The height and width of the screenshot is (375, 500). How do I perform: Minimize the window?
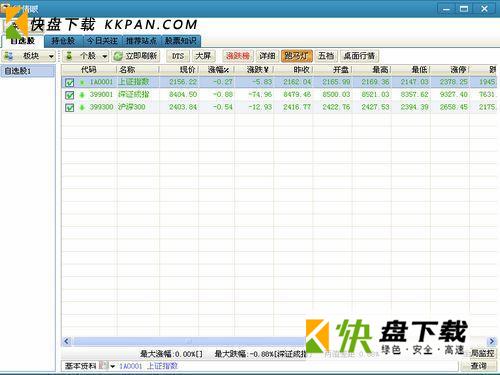coord(446,9)
